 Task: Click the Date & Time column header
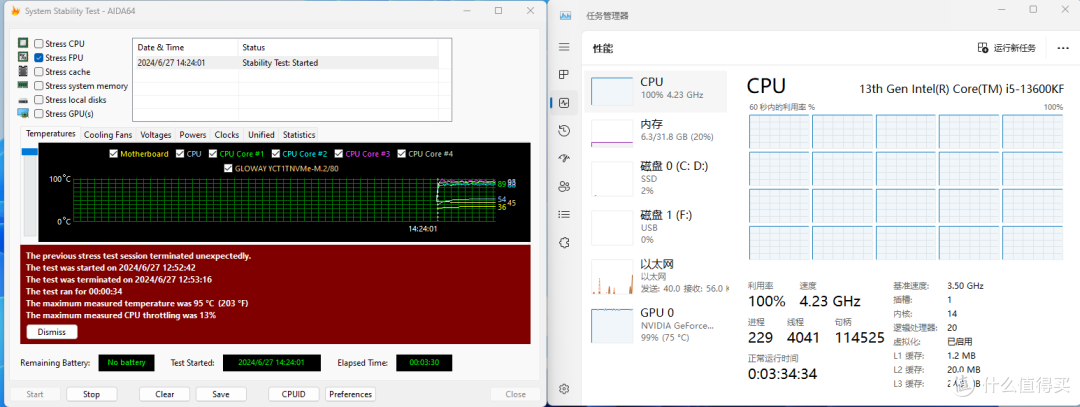(185, 48)
